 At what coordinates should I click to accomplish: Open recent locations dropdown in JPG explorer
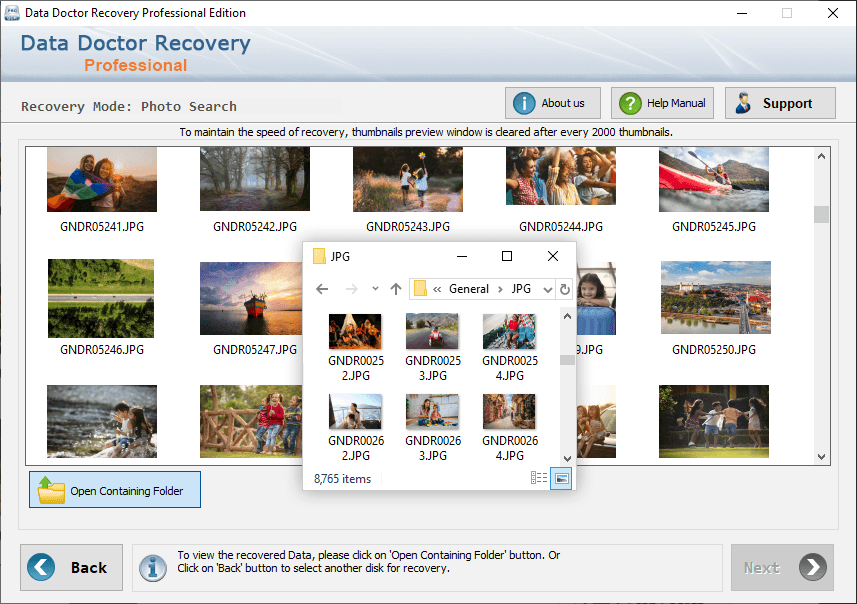pos(375,288)
